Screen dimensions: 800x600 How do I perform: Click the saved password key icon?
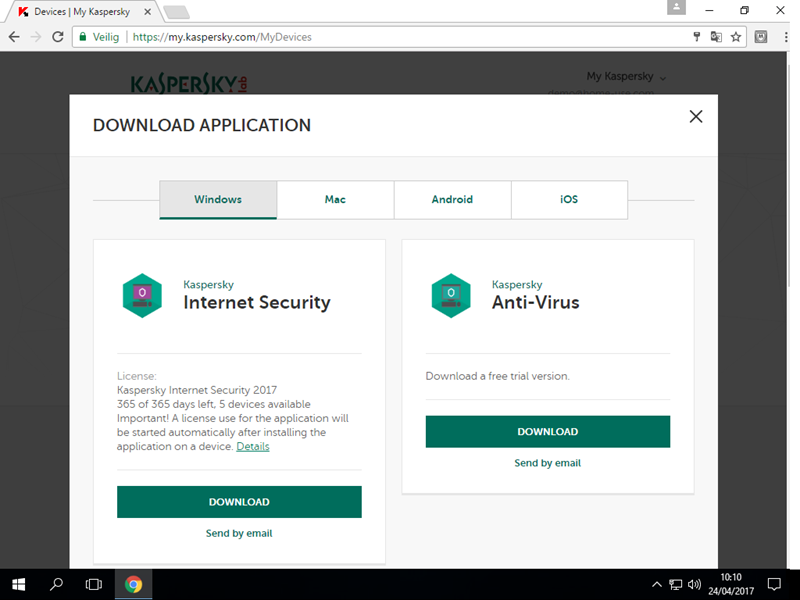(x=697, y=37)
